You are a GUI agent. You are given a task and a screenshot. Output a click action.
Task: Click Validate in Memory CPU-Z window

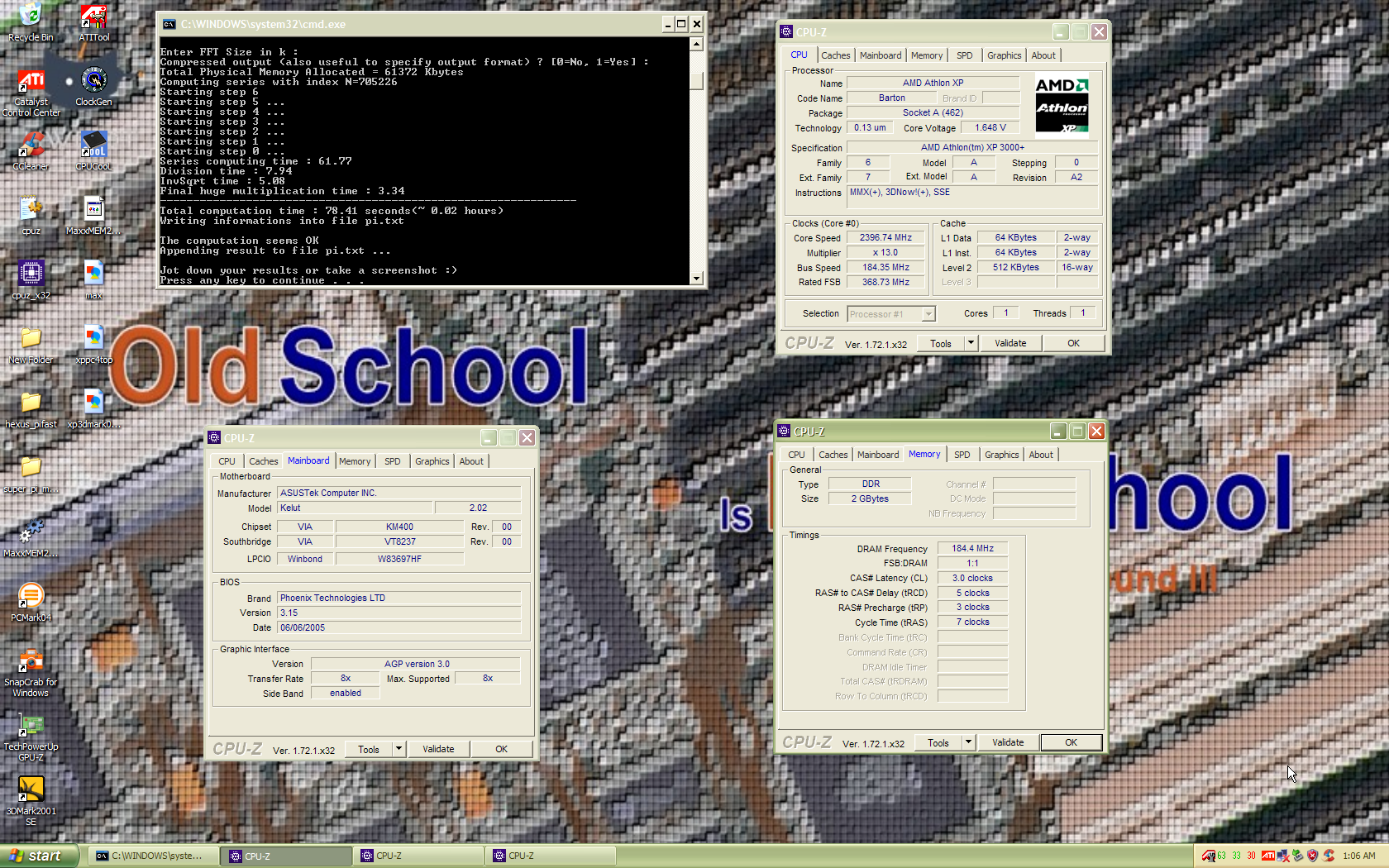(x=1008, y=742)
